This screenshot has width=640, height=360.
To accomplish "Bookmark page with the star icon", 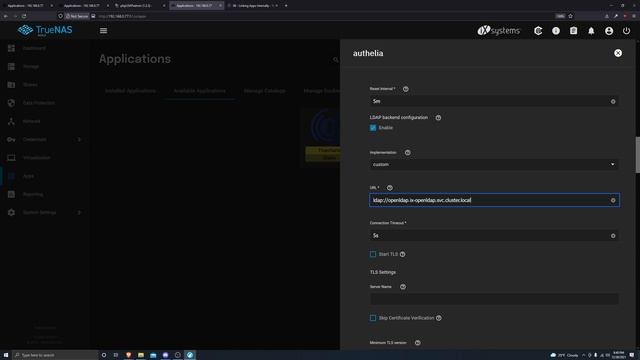I will click(571, 16).
